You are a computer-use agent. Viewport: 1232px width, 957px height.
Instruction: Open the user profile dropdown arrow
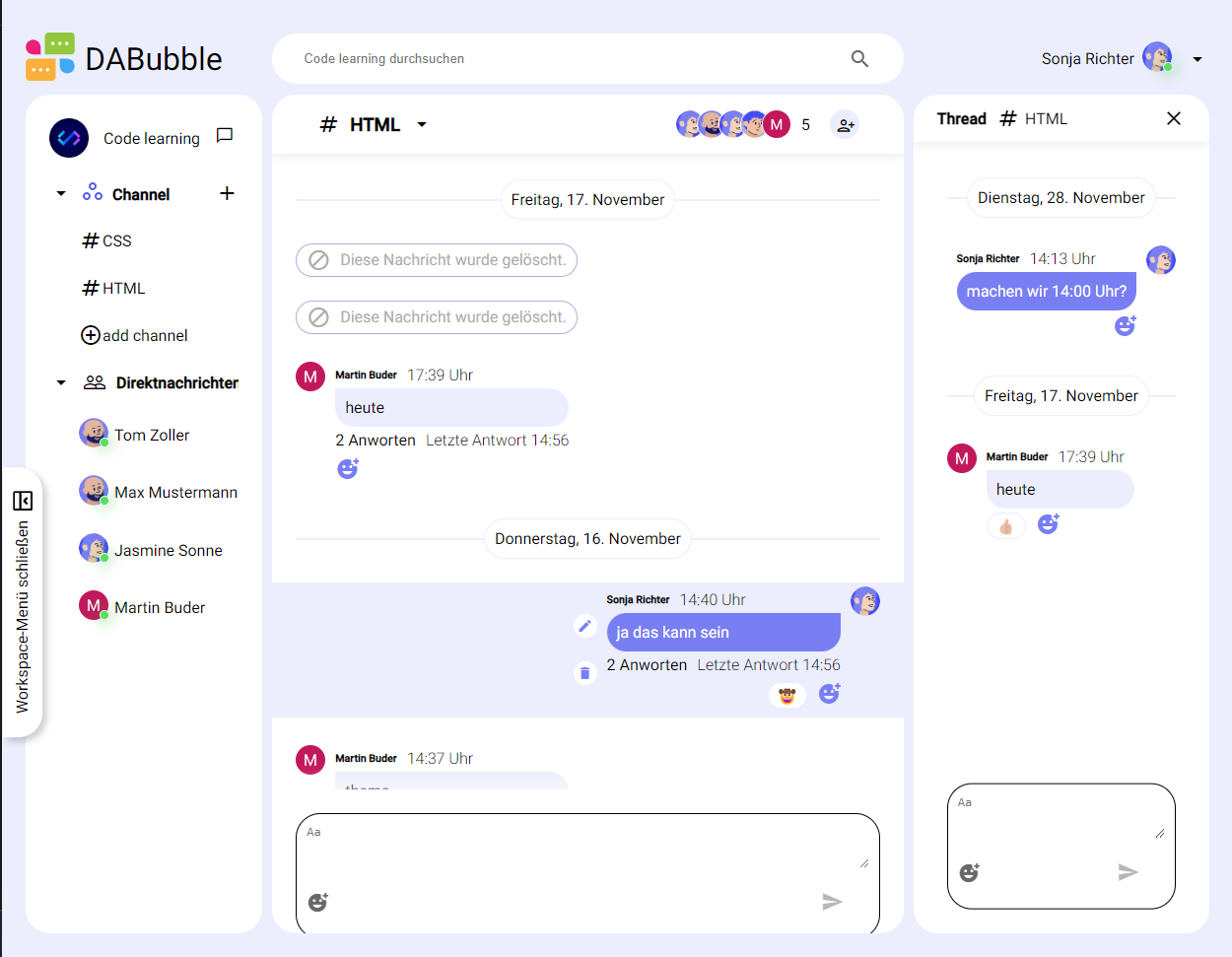click(x=1198, y=59)
